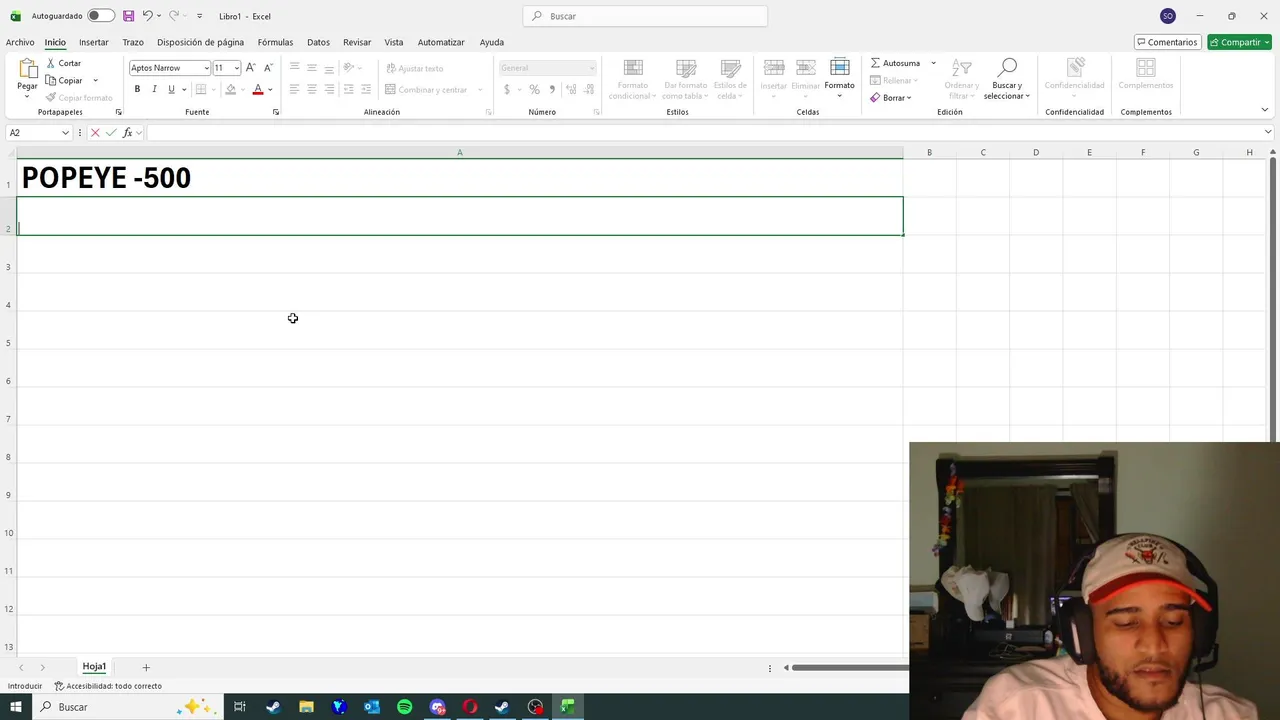The width and height of the screenshot is (1280, 720).
Task: Click the Formato condicional icon
Action: click(x=633, y=68)
